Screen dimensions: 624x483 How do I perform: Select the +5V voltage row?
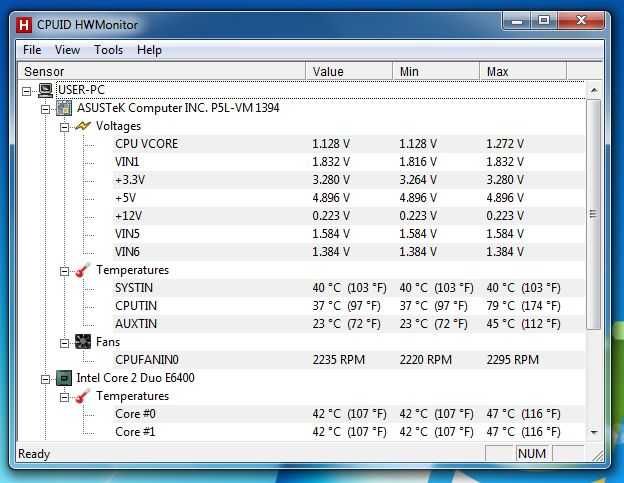[348, 198]
